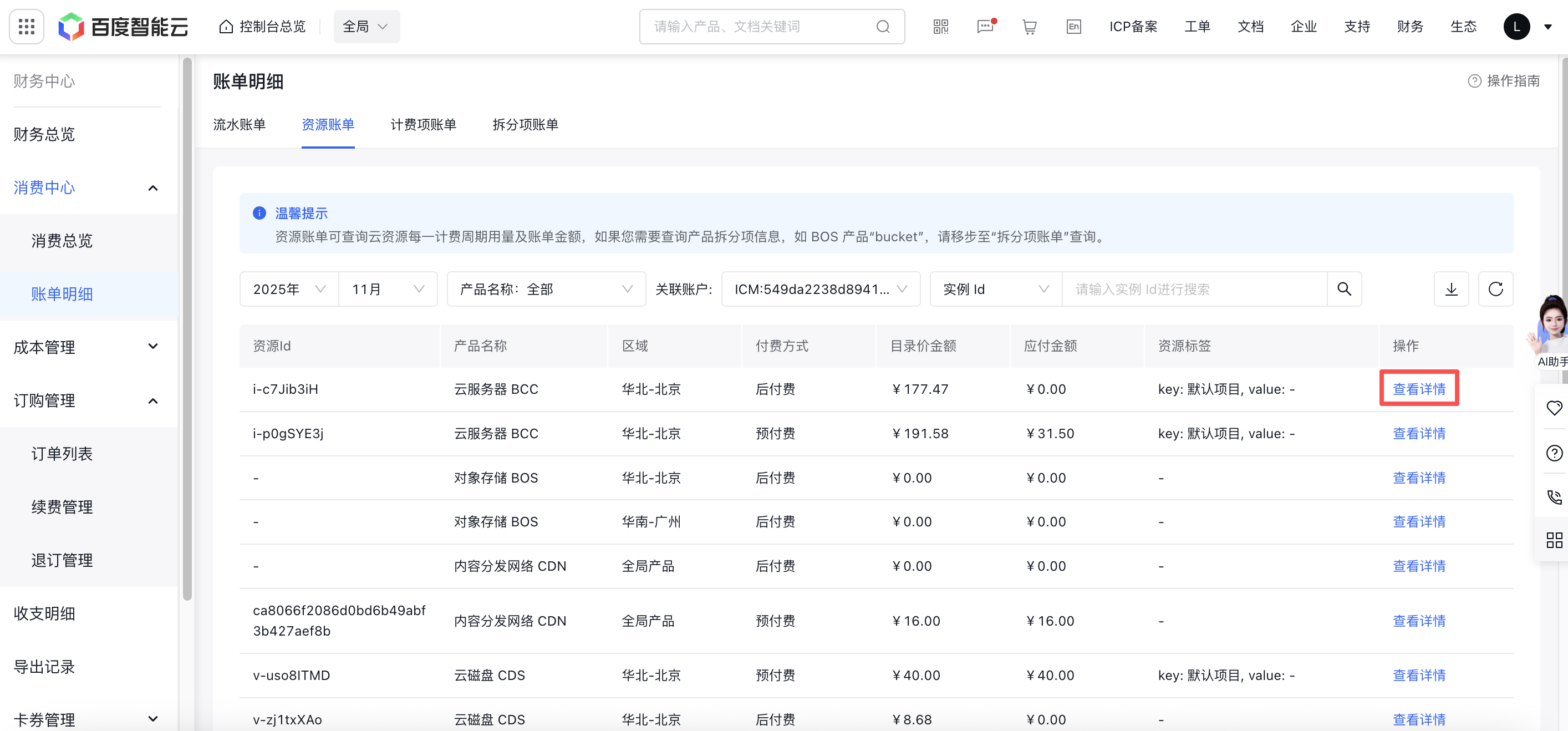Open the help question-mark side icon
Viewport: 1568px width, 731px height.
(x=1554, y=453)
